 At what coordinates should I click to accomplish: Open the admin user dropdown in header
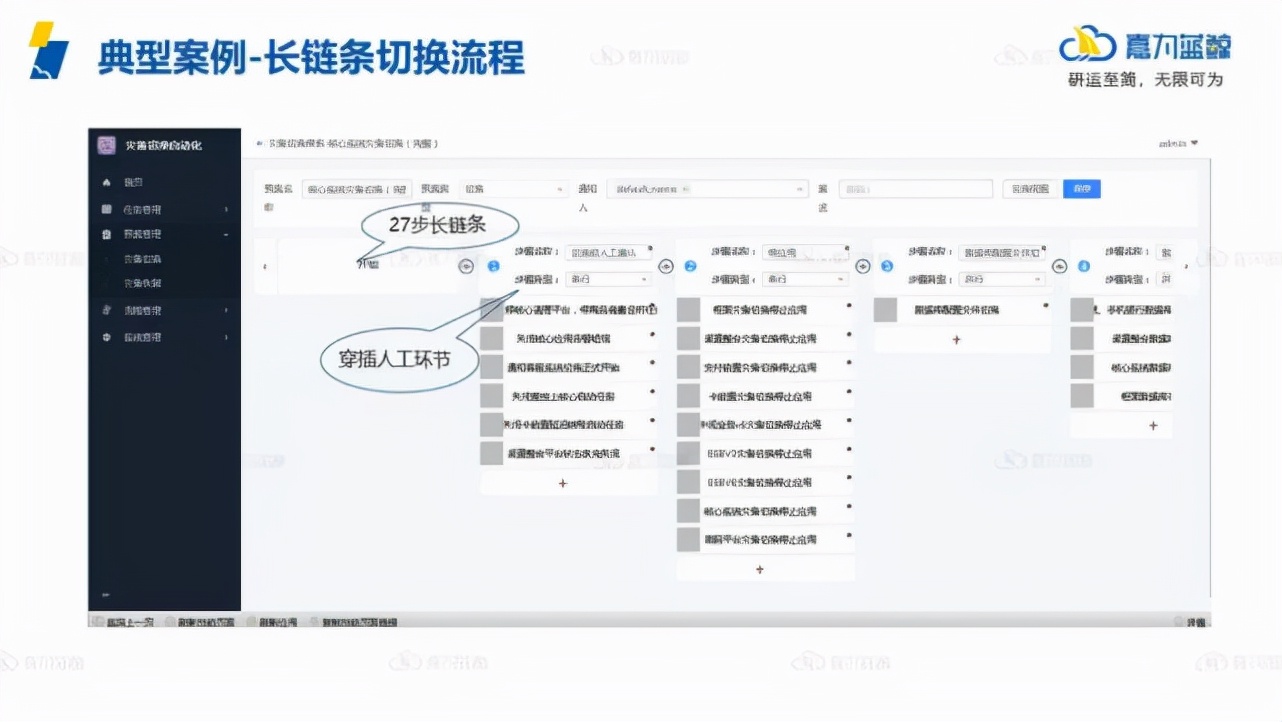tap(1177, 144)
